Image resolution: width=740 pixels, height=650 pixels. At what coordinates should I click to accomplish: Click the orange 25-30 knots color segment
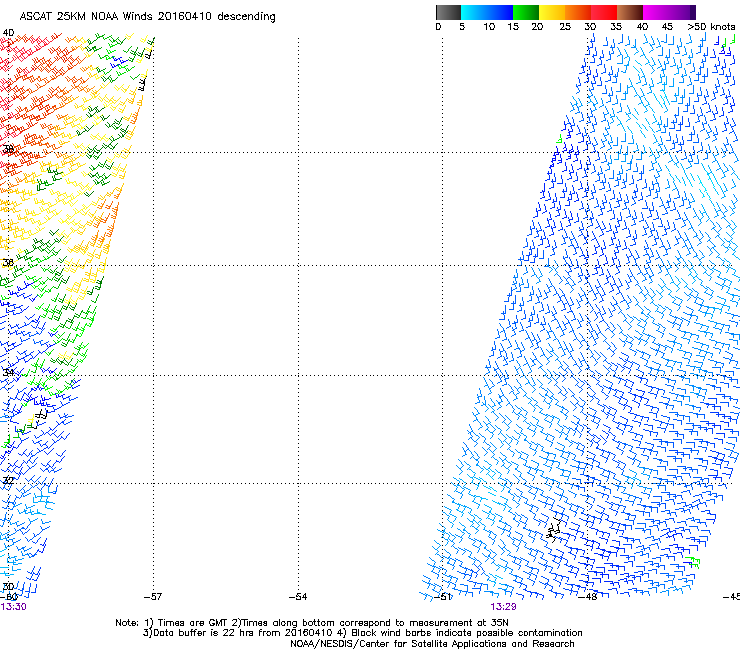point(578,12)
